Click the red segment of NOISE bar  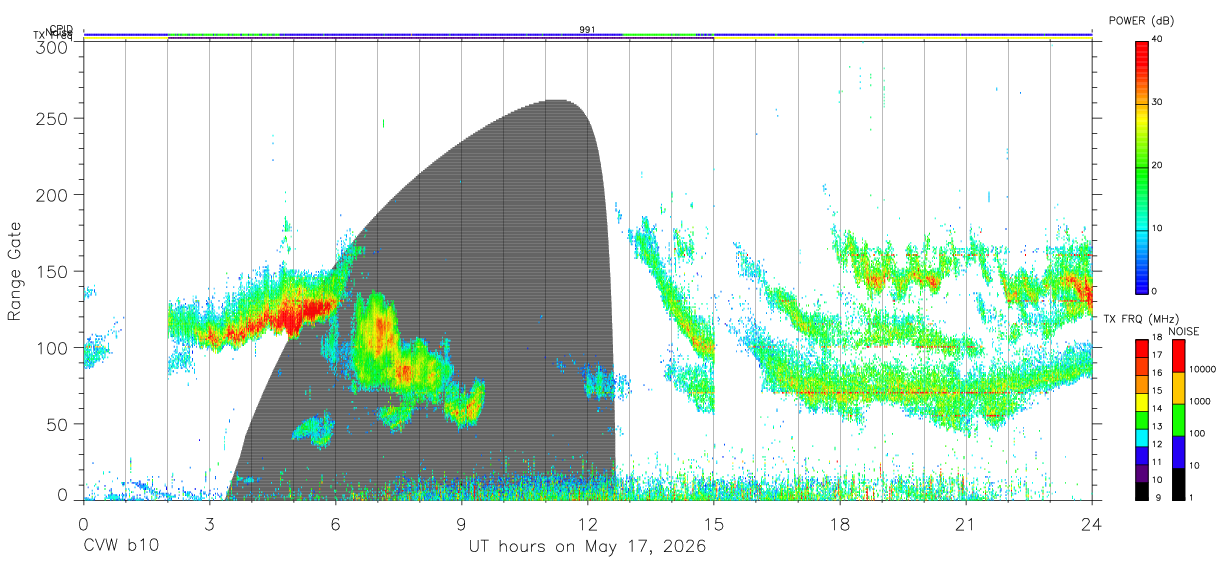tap(1179, 356)
